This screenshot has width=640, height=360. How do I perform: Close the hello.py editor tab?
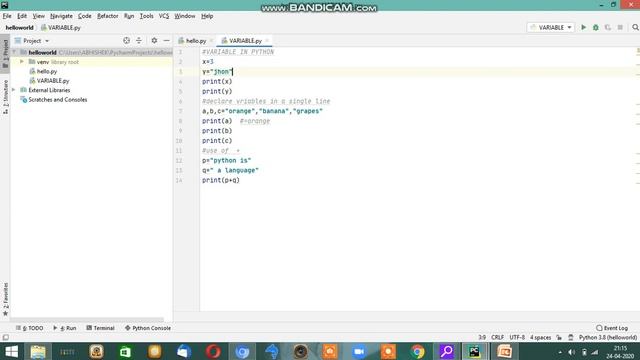point(211,40)
